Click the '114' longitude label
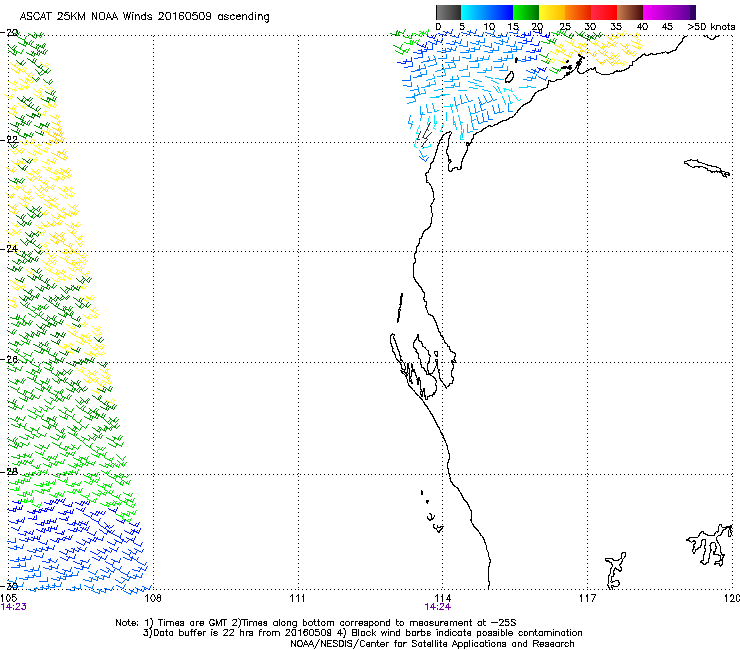The width and height of the screenshot is (740, 650). point(443,599)
